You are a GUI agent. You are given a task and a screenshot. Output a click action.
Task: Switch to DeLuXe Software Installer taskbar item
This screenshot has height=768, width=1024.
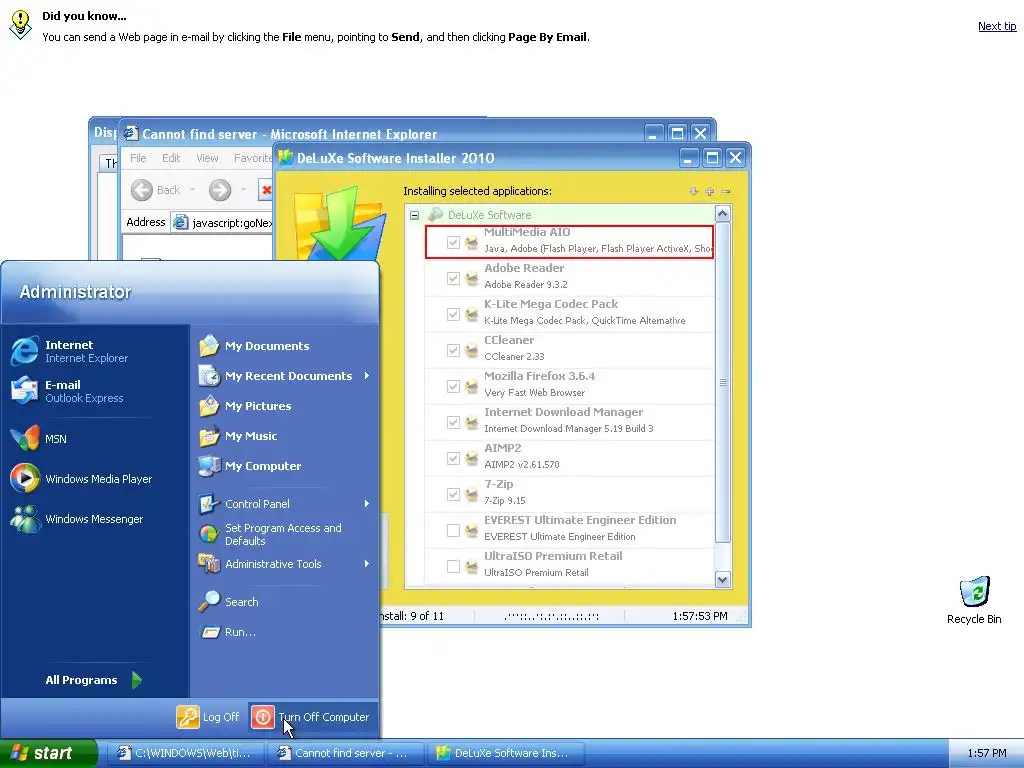click(x=505, y=753)
